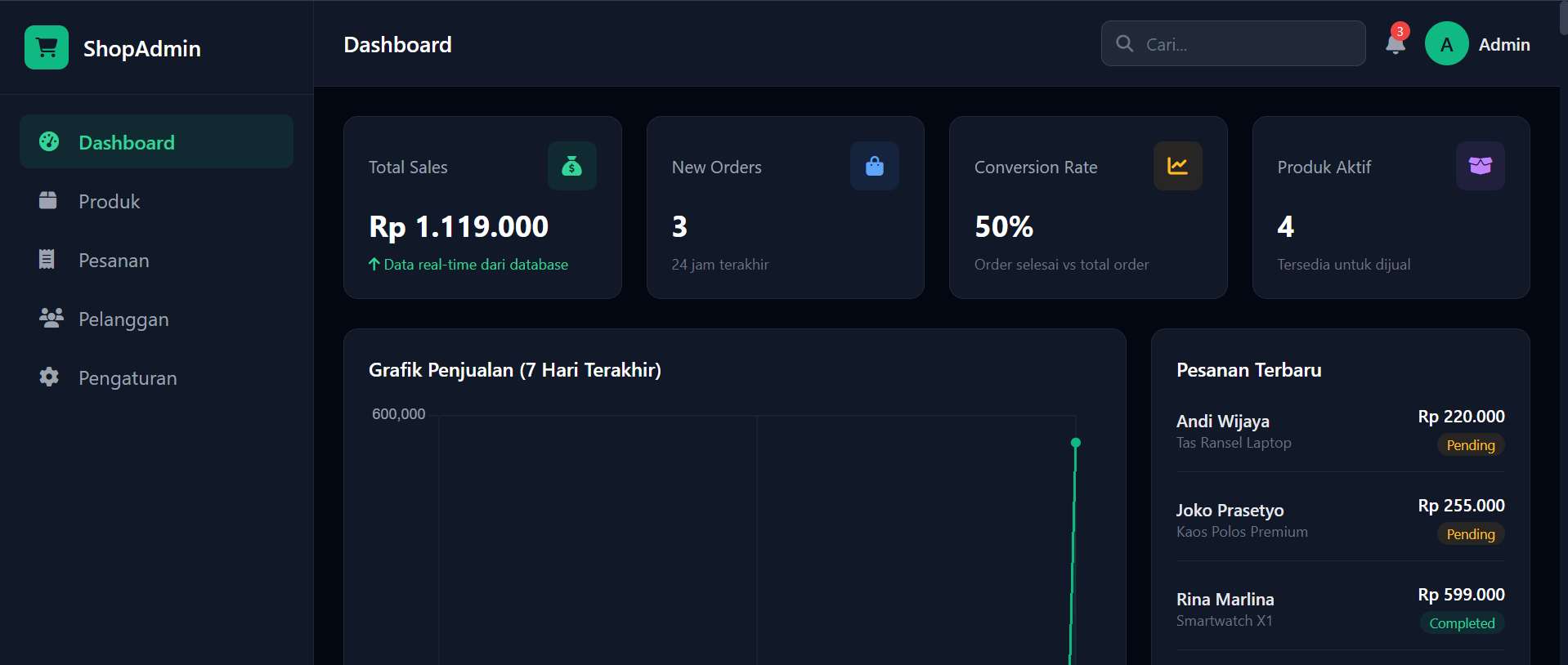
Task: Click '24 jam terakhir' caption
Action: click(720, 264)
